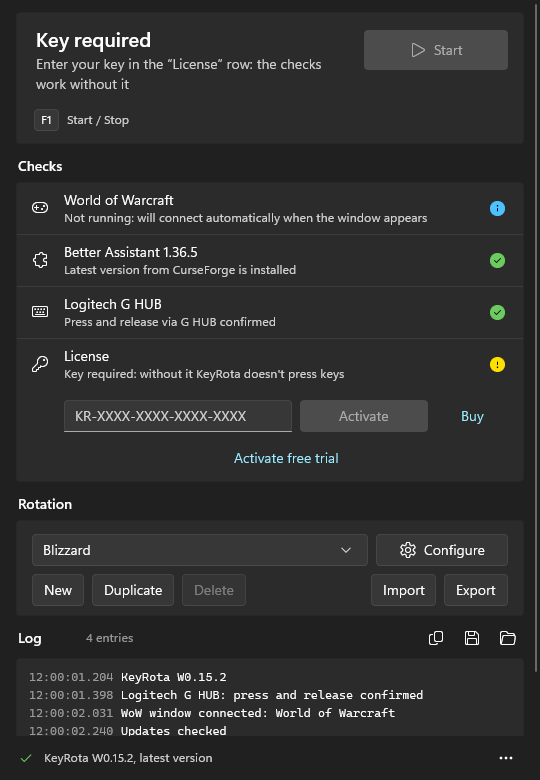
Task: Click log line 'KeyRota W0.15.2'
Action: point(174,677)
